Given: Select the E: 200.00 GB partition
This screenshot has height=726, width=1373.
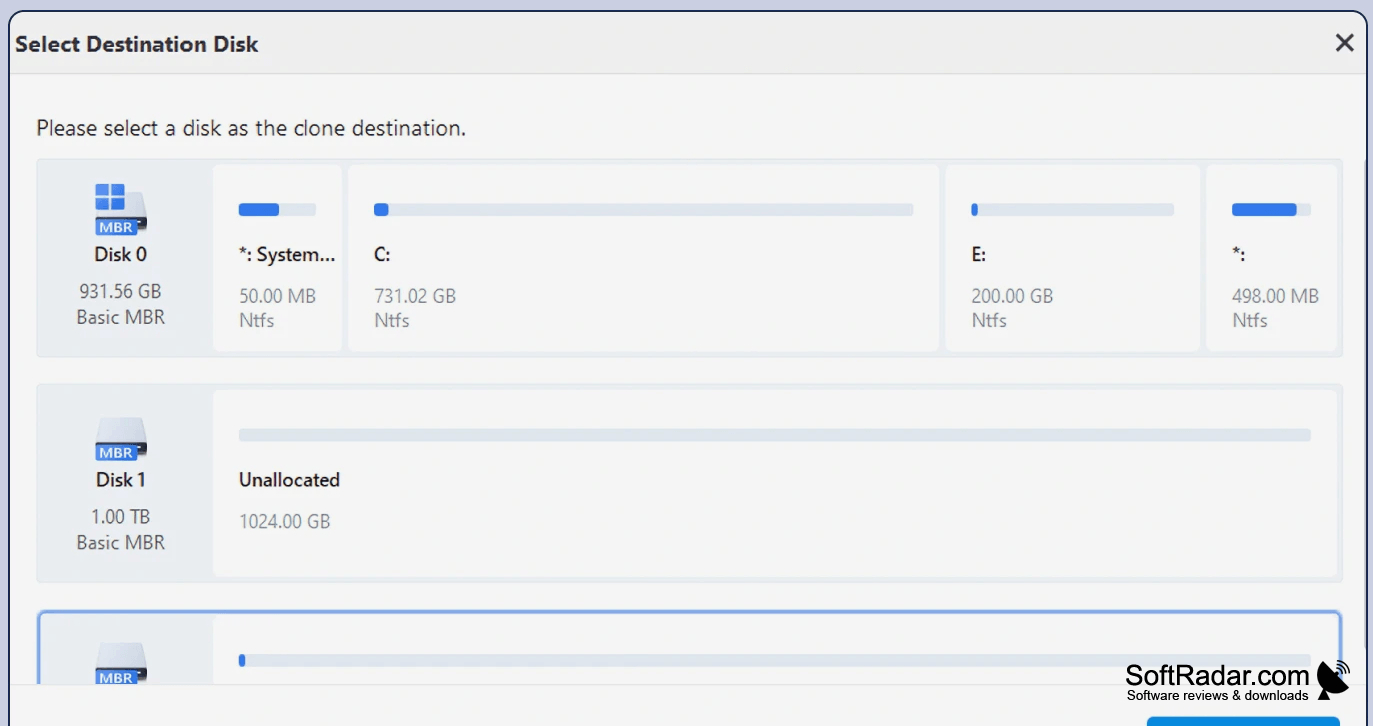Looking at the screenshot, I should (x=1072, y=258).
